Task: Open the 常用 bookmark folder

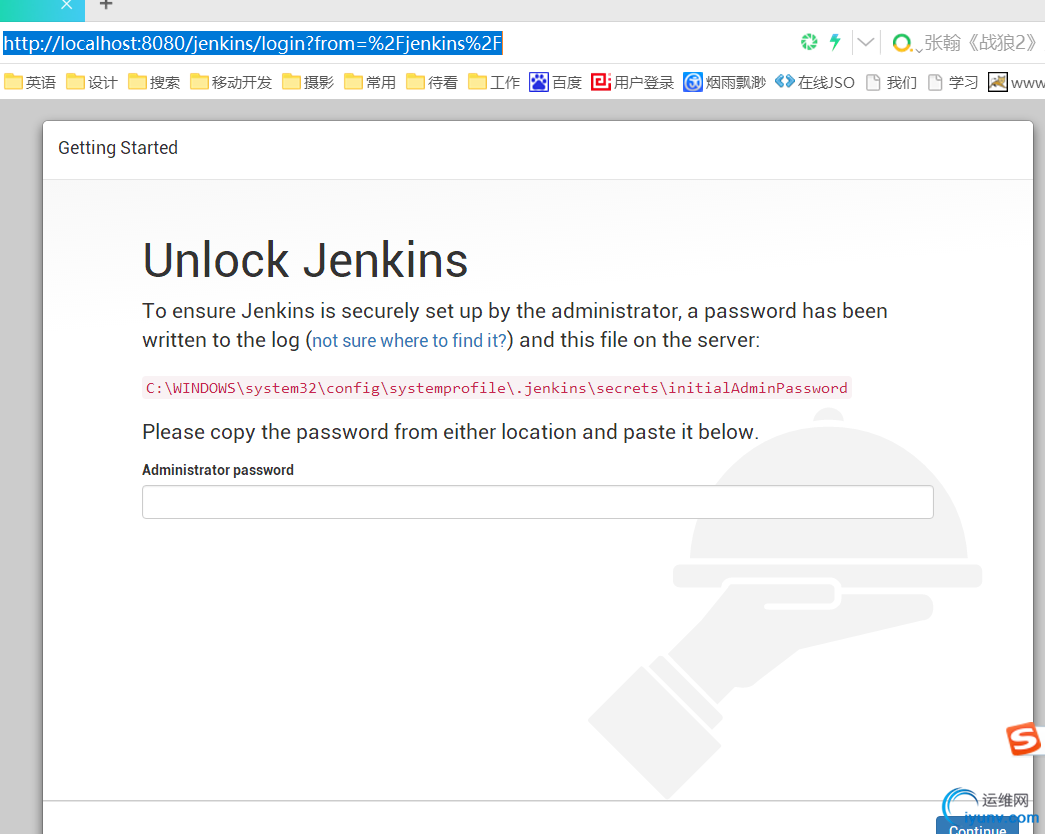Action: [x=370, y=82]
